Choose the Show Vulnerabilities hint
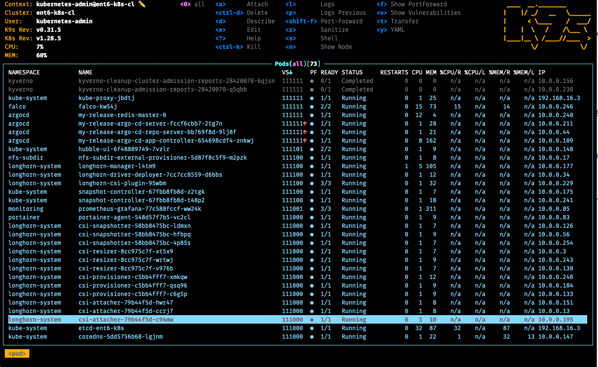 pos(419,13)
